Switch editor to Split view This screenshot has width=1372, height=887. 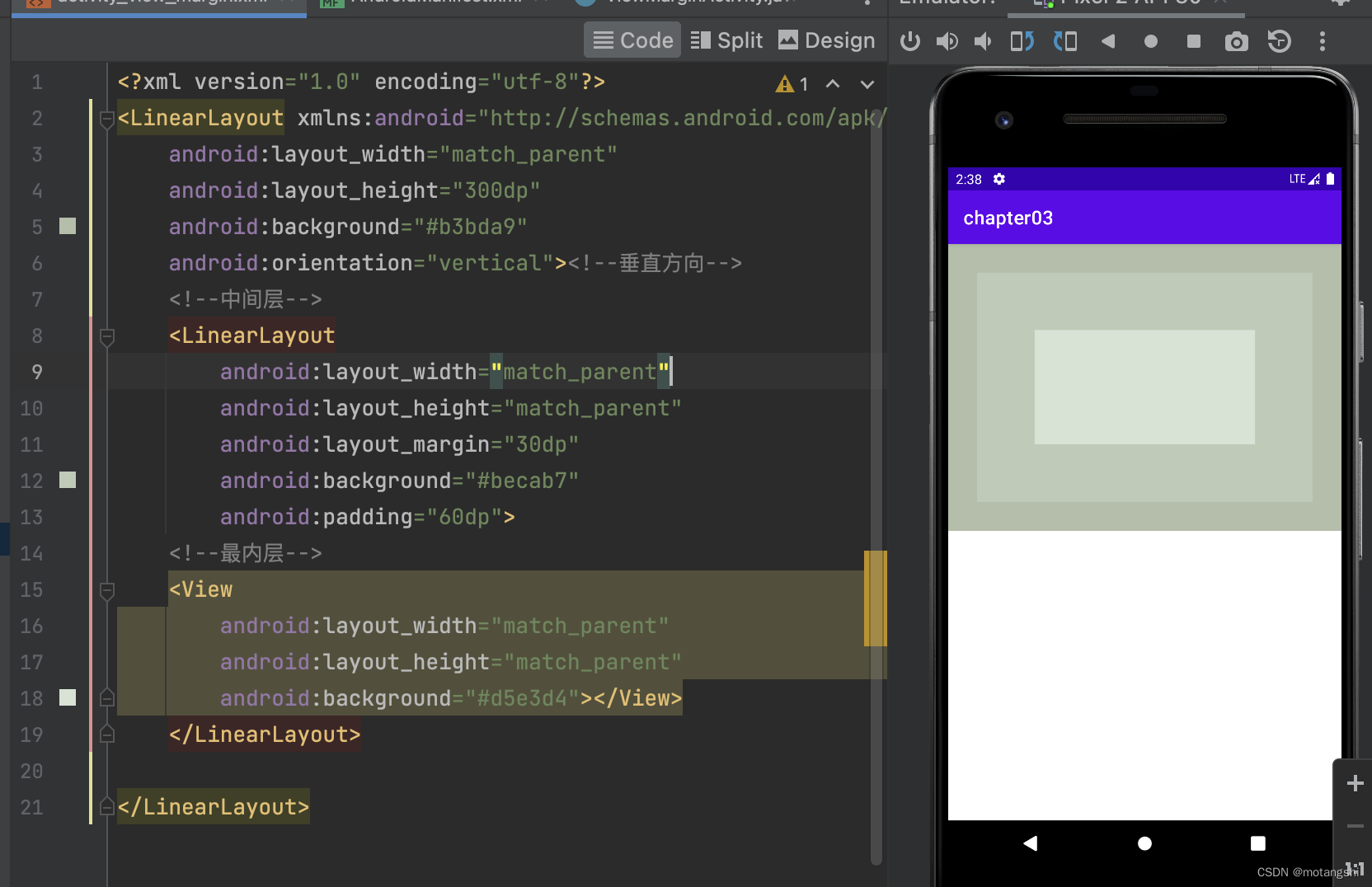[x=726, y=40]
